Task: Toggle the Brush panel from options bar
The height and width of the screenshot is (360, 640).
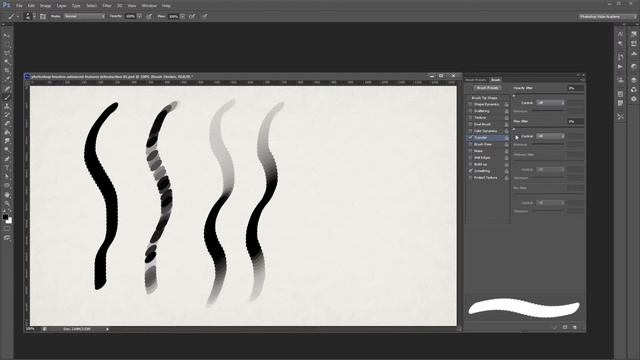Action: [x=42, y=16]
